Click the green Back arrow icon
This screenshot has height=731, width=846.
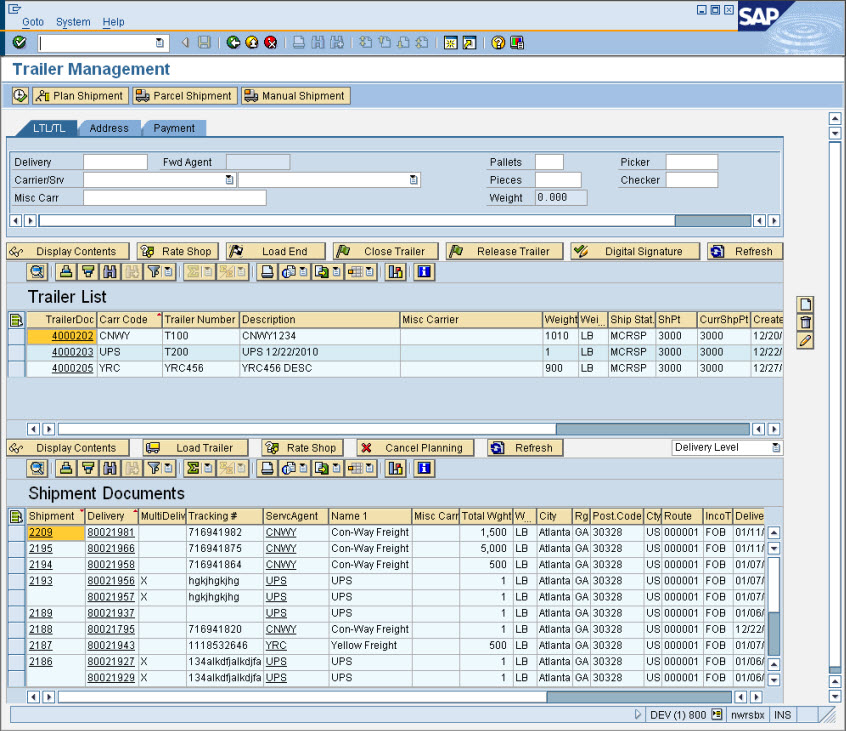point(233,43)
